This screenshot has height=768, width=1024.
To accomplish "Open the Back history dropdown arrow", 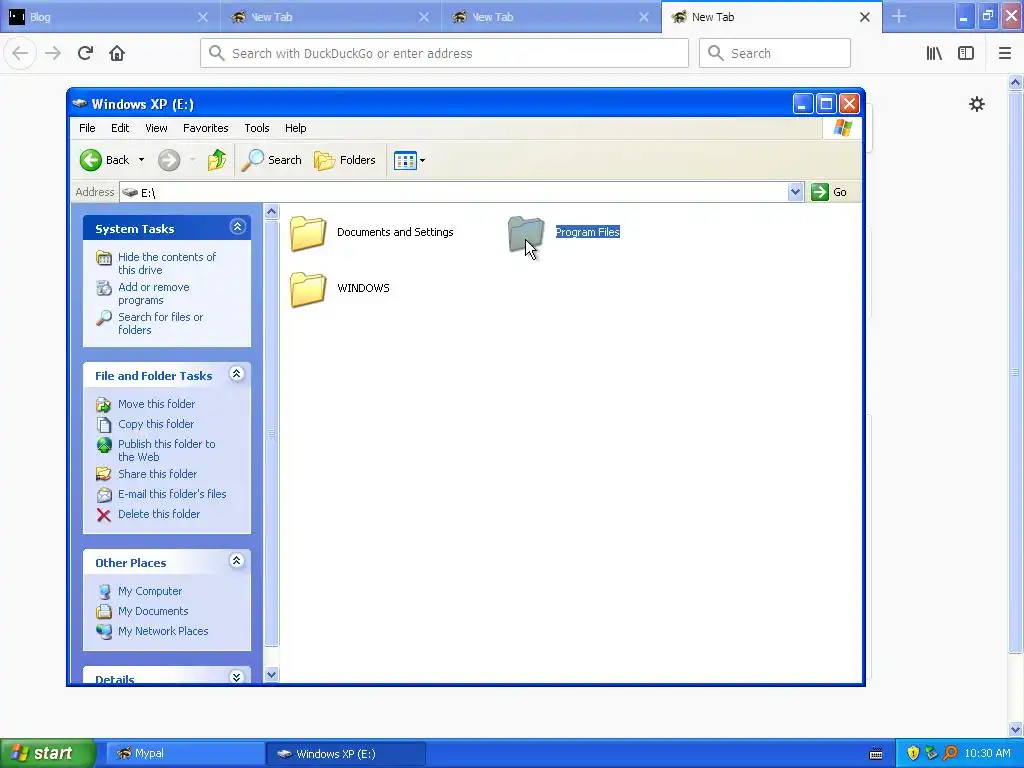I will [141, 160].
